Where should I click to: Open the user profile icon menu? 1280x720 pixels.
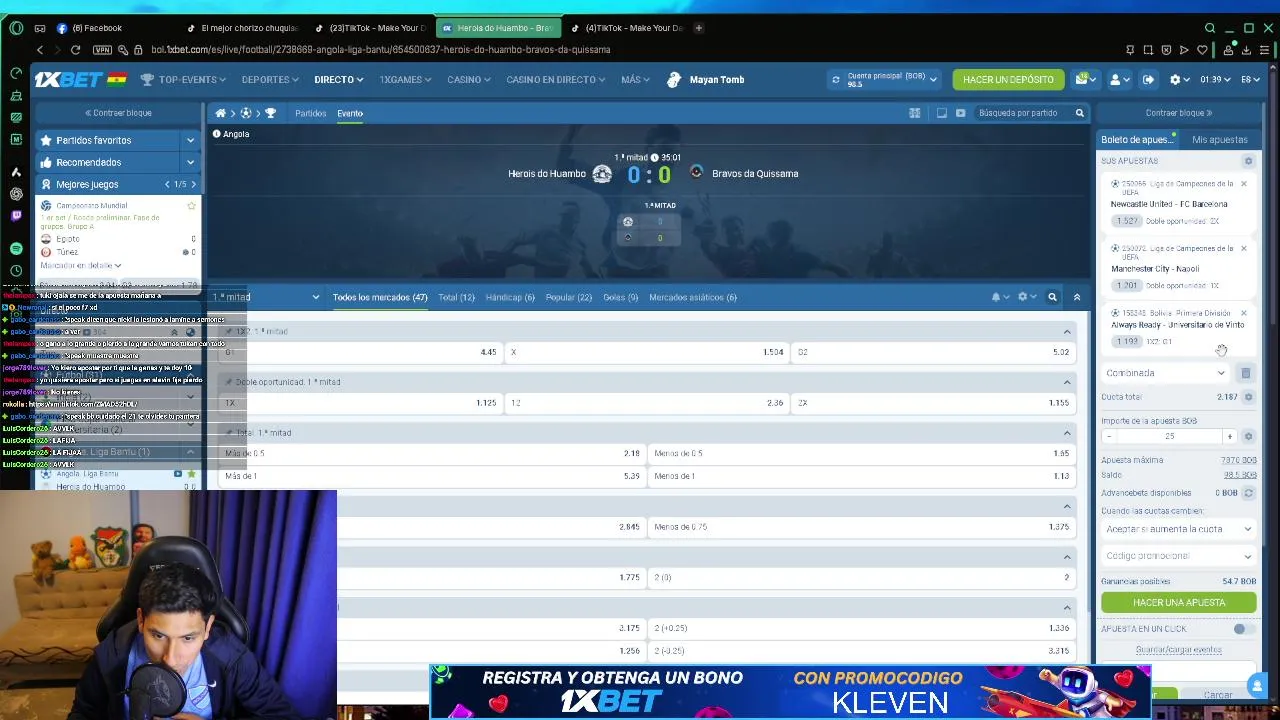point(1119,79)
